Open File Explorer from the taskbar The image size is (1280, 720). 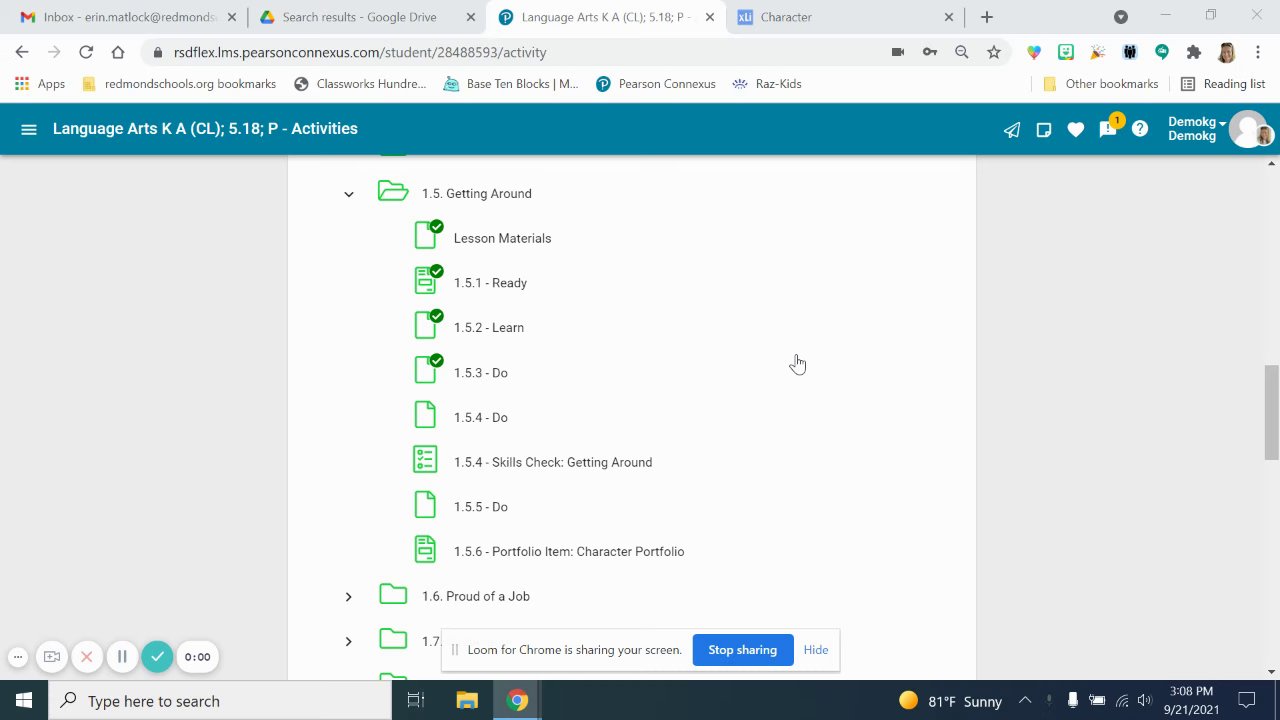tap(467, 701)
